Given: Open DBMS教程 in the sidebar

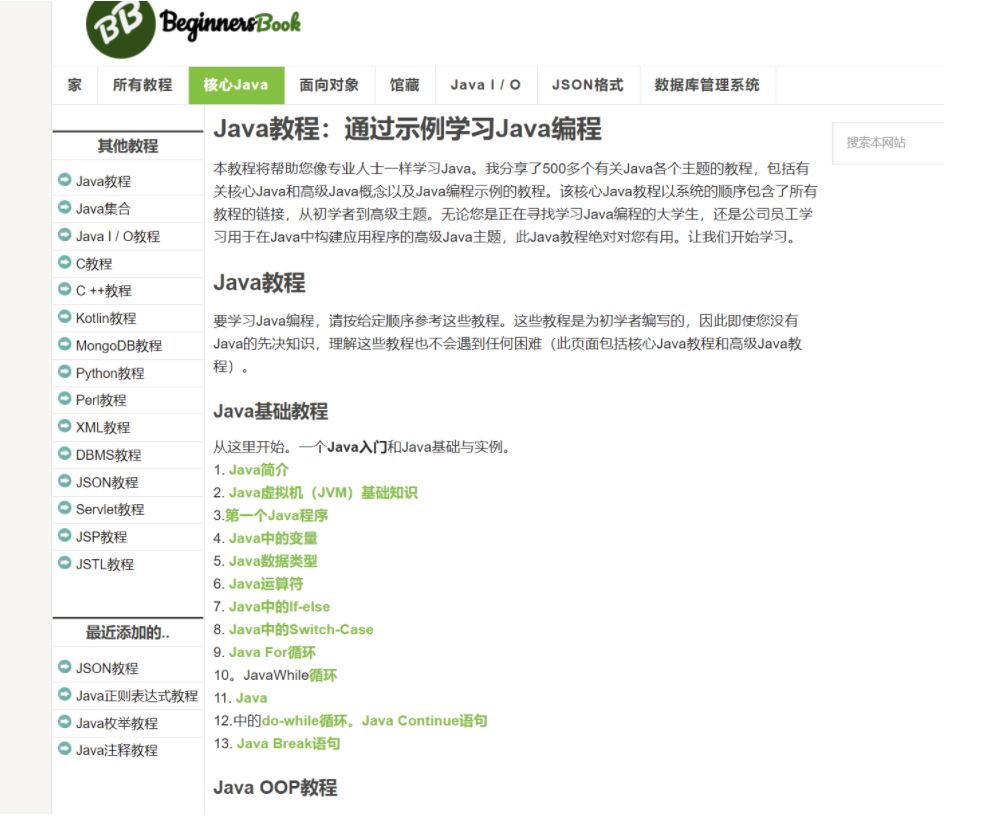Looking at the screenshot, I should coord(108,456).
